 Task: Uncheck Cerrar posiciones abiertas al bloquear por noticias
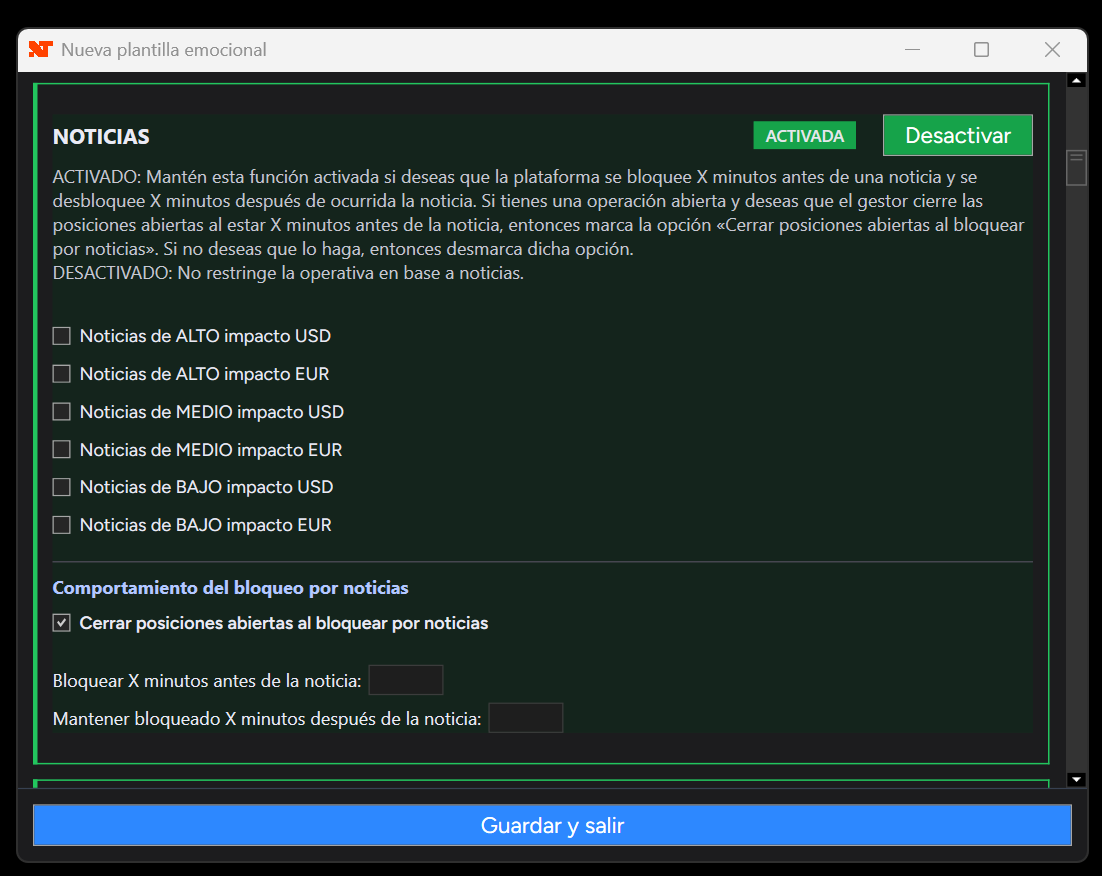click(62, 623)
